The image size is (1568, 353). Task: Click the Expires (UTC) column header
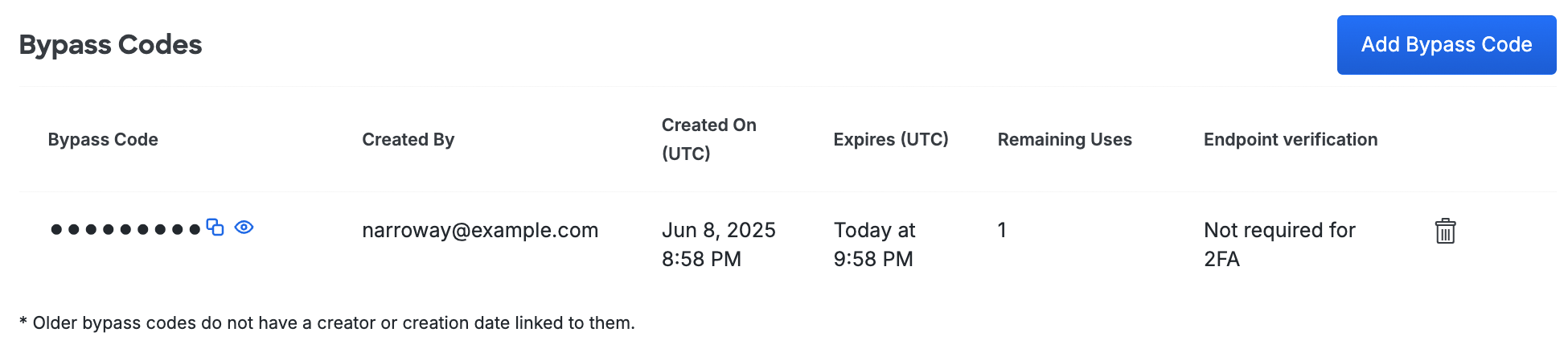[891, 140]
